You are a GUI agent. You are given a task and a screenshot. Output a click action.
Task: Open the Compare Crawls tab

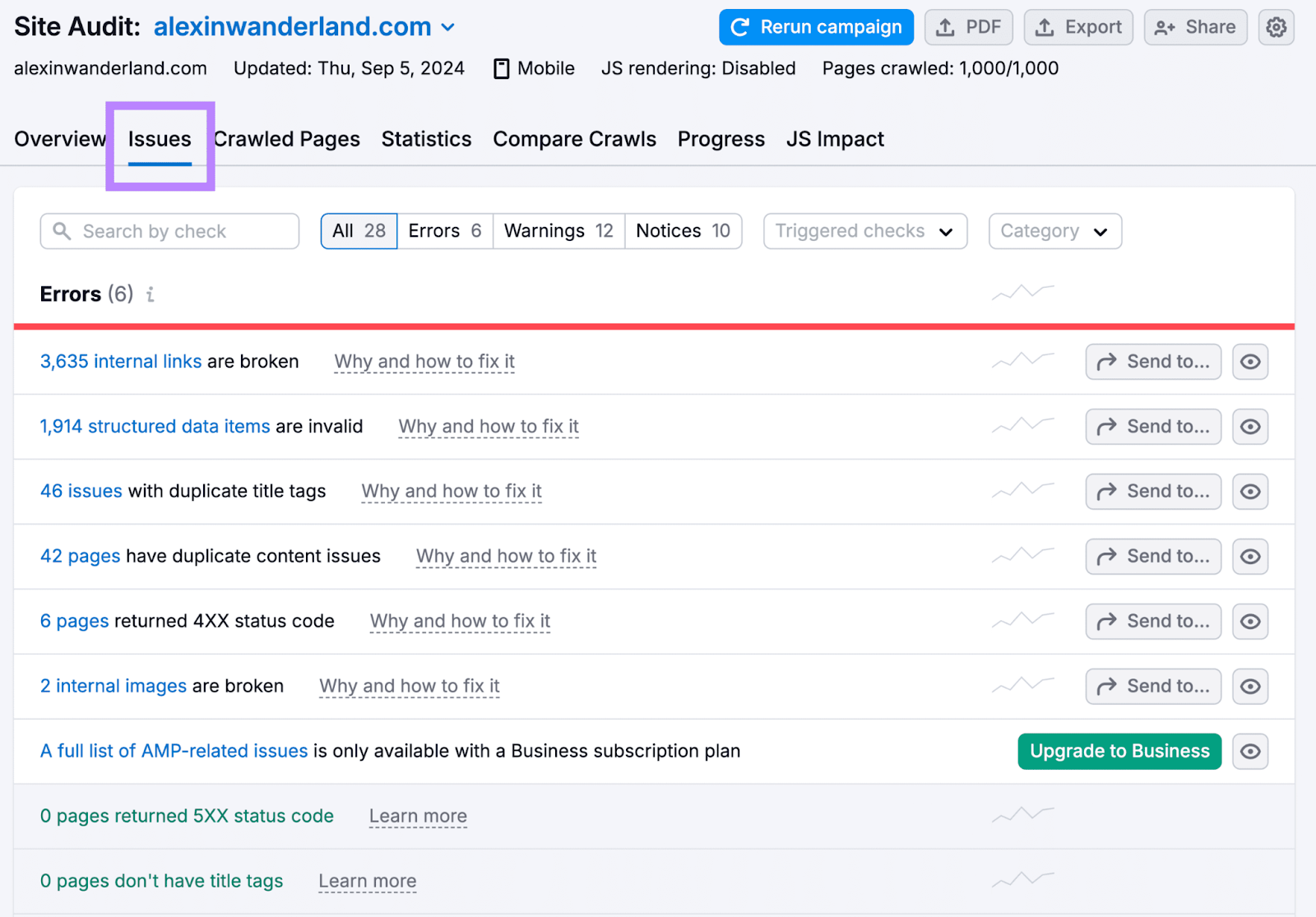574,138
